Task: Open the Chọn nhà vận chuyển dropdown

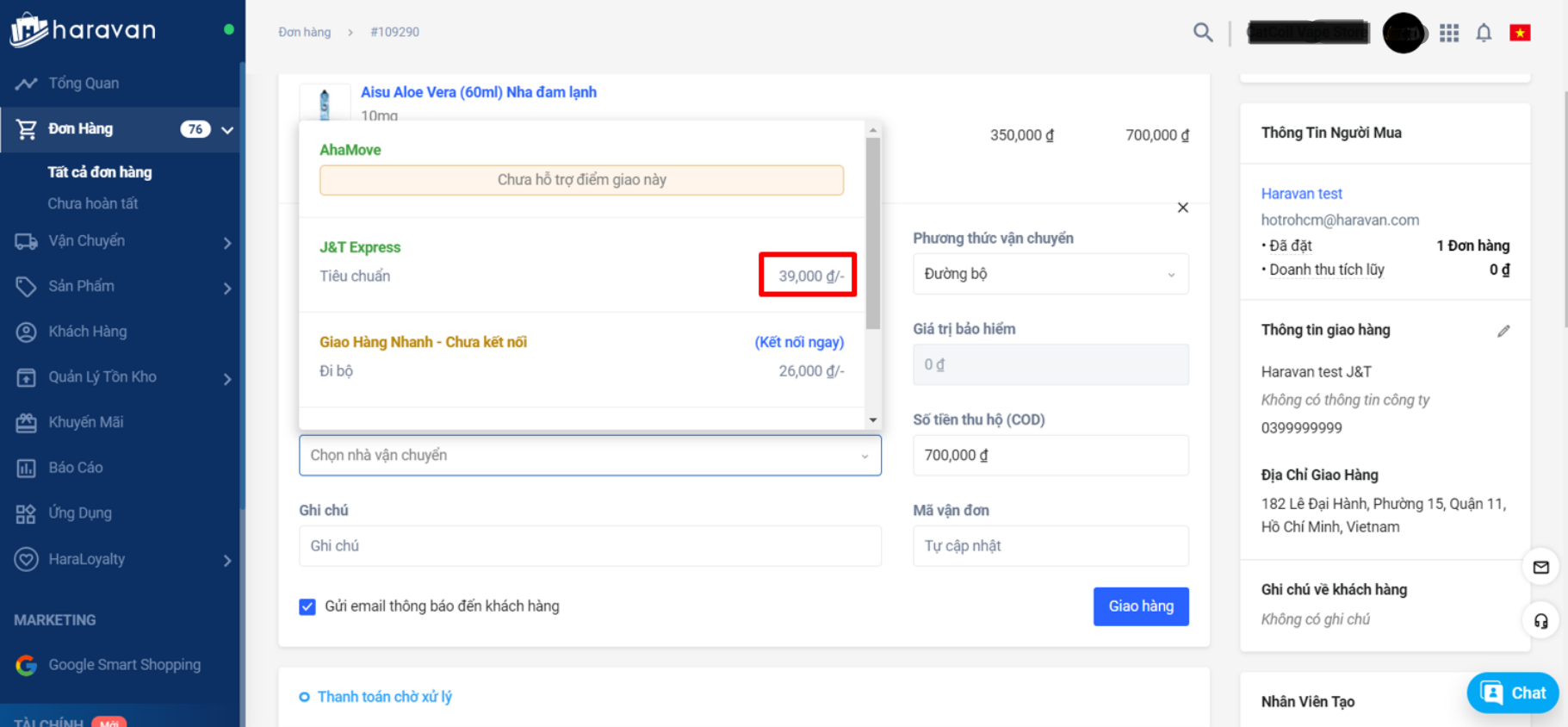Action: click(590, 455)
